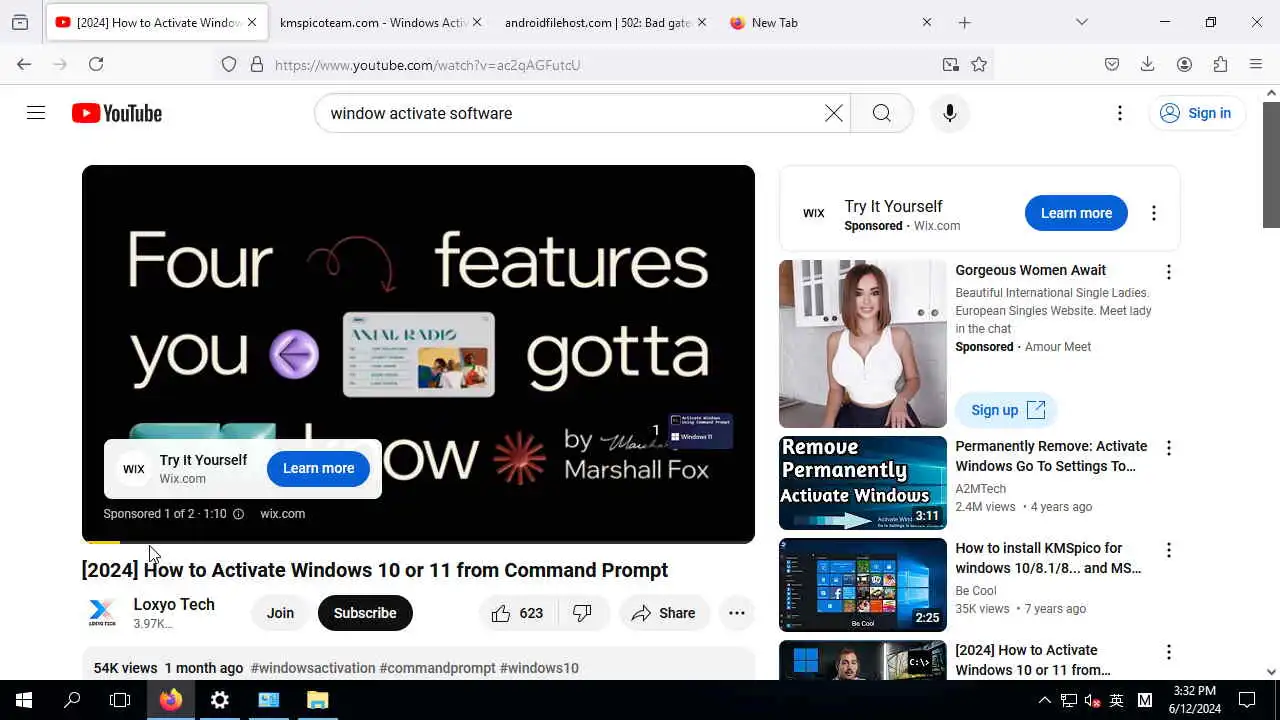Go back in browser history
This screenshot has height=720, width=1280.
(24, 64)
